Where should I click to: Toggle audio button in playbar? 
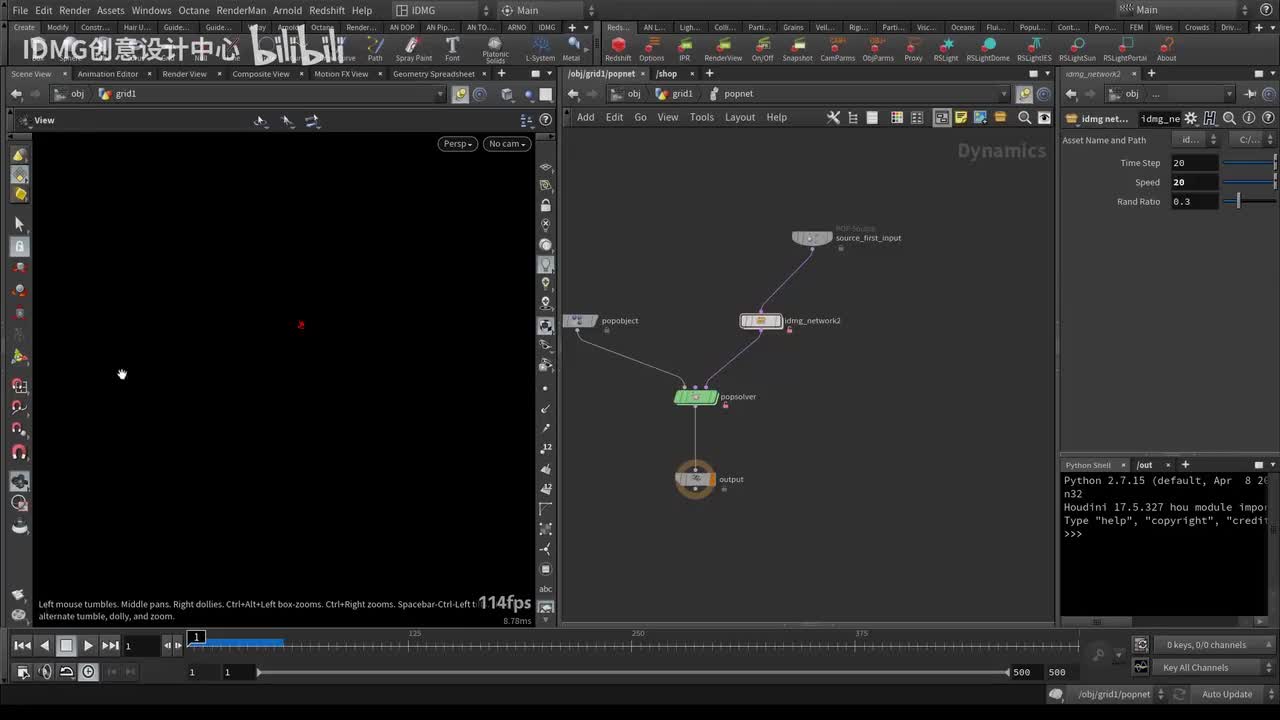pos(44,672)
